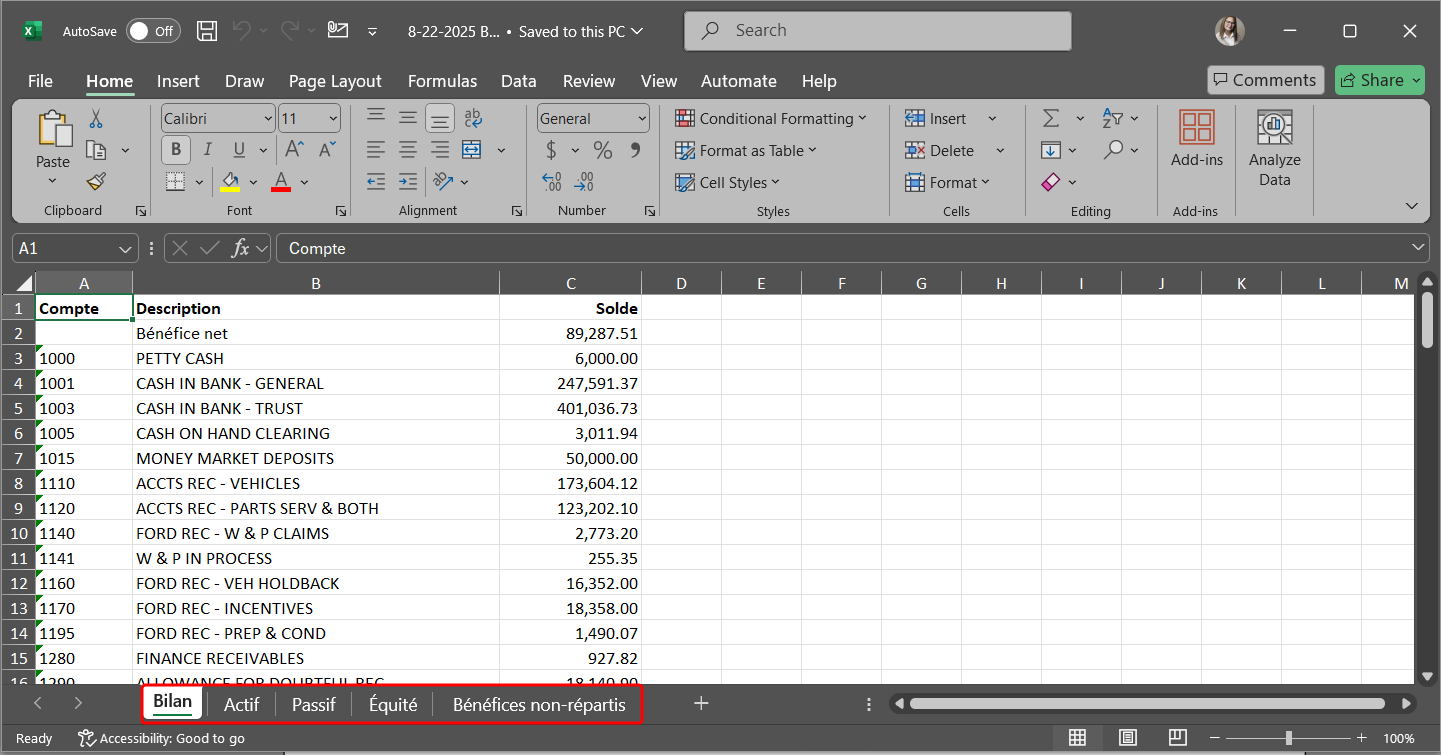
Task: Click the Save floppy disk icon
Action: click(207, 31)
